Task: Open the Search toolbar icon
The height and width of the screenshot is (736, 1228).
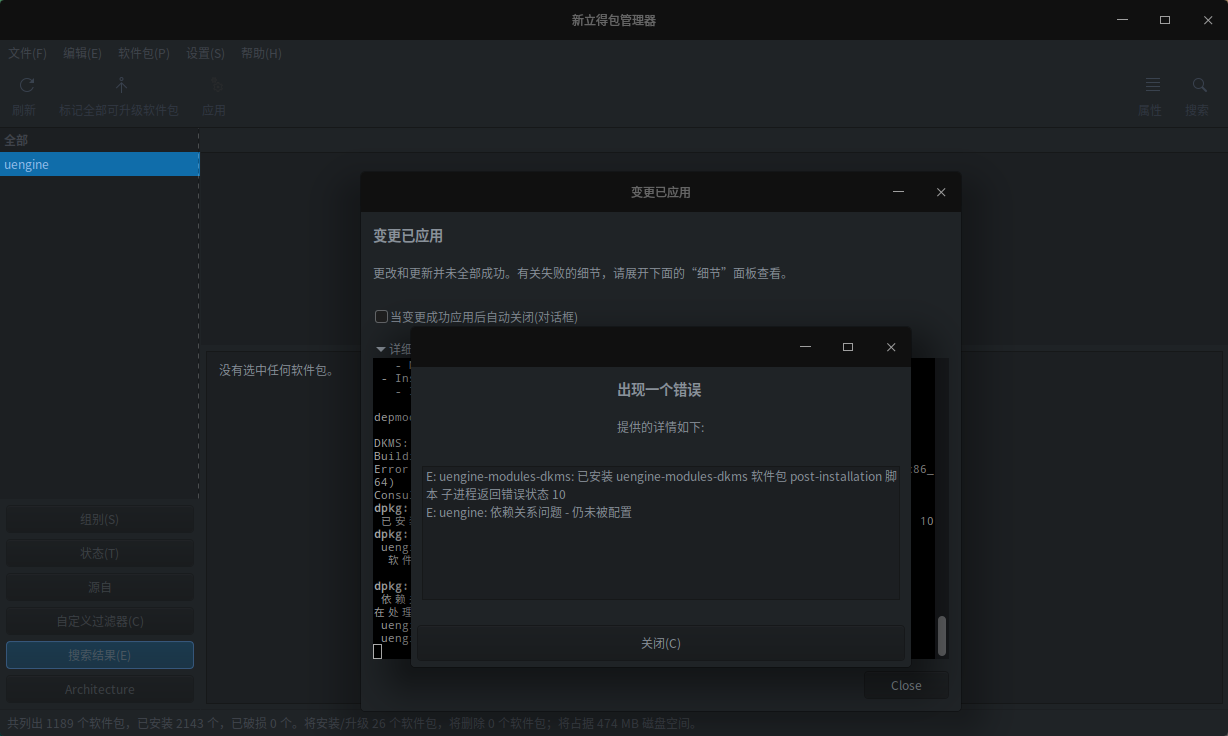Action: coord(1198,85)
